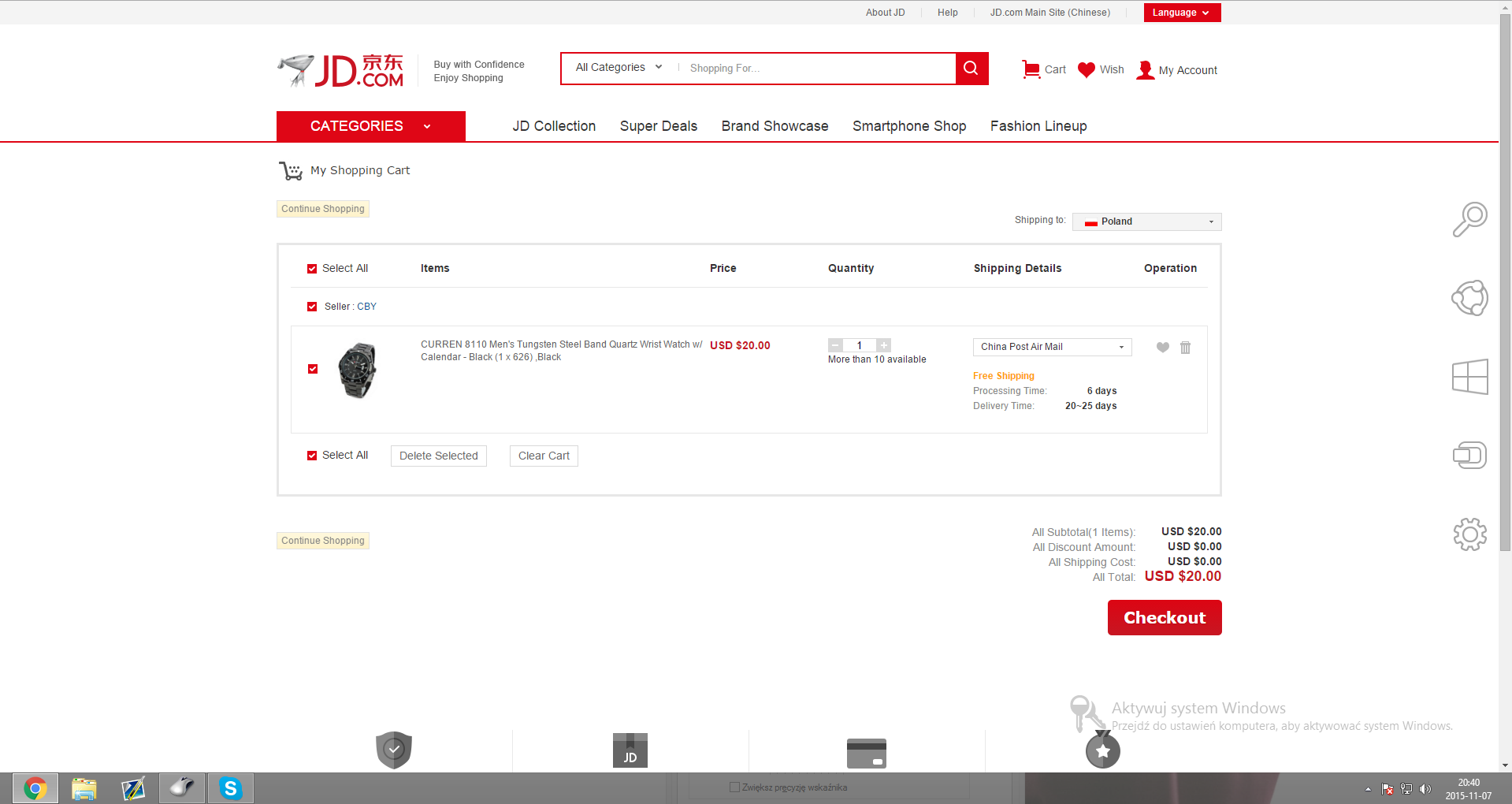Image resolution: width=1512 pixels, height=804 pixels.
Task: Open the Shipping to Poland dropdown
Action: click(1147, 221)
